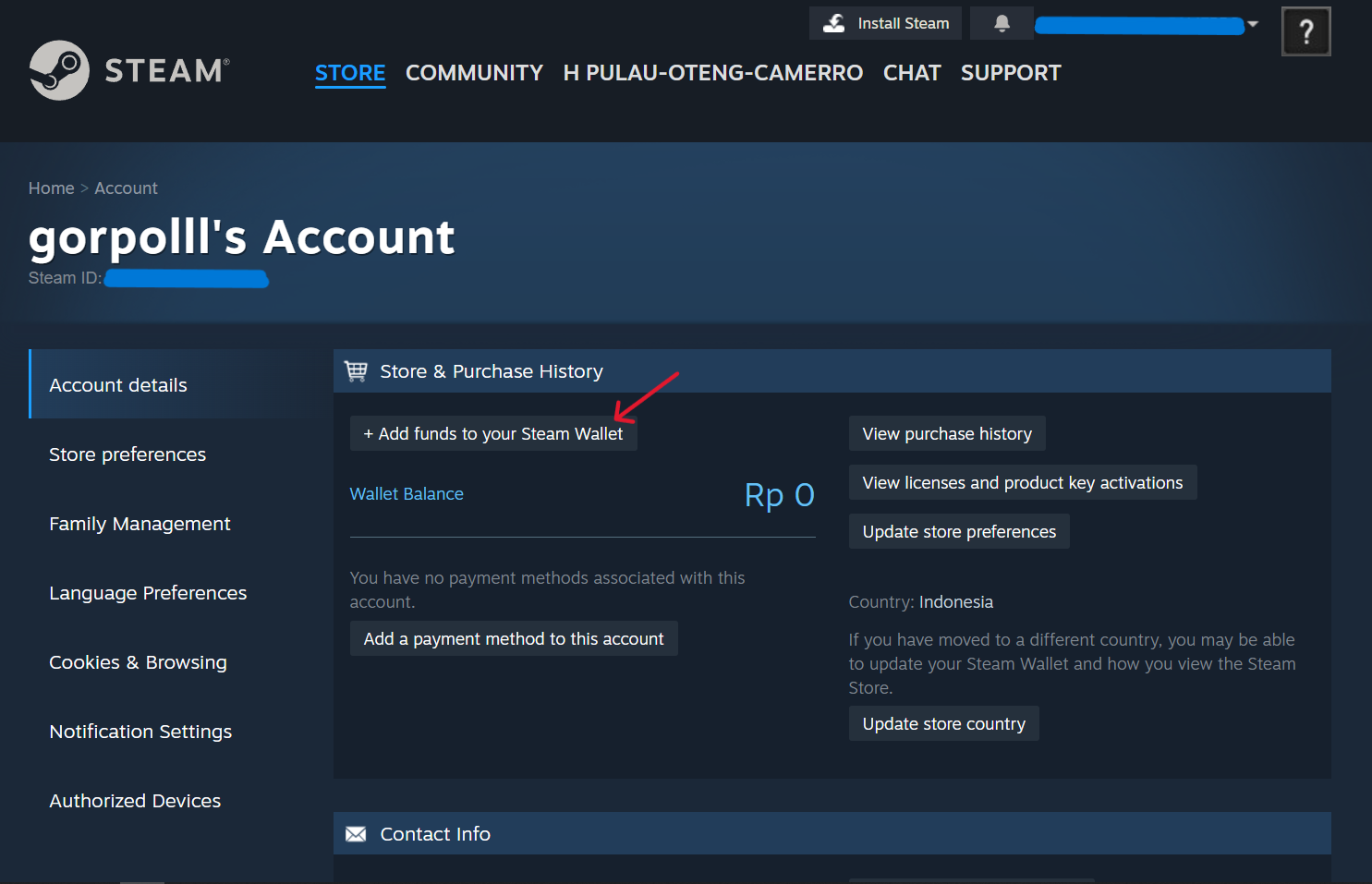The height and width of the screenshot is (884, 1372).
Task: Open the SUPPORT menu item
Action: (1011, 73)
